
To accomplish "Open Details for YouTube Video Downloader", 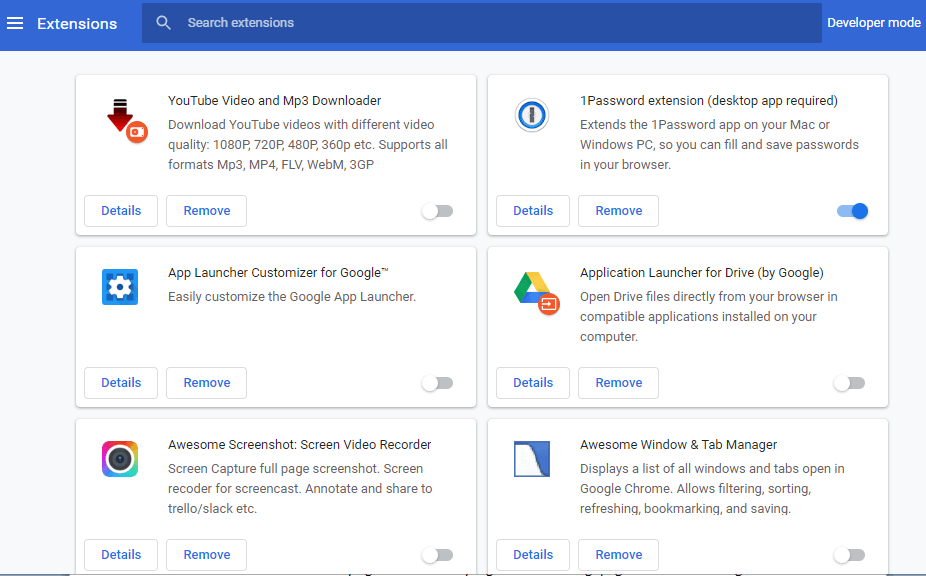I will 121,211.
